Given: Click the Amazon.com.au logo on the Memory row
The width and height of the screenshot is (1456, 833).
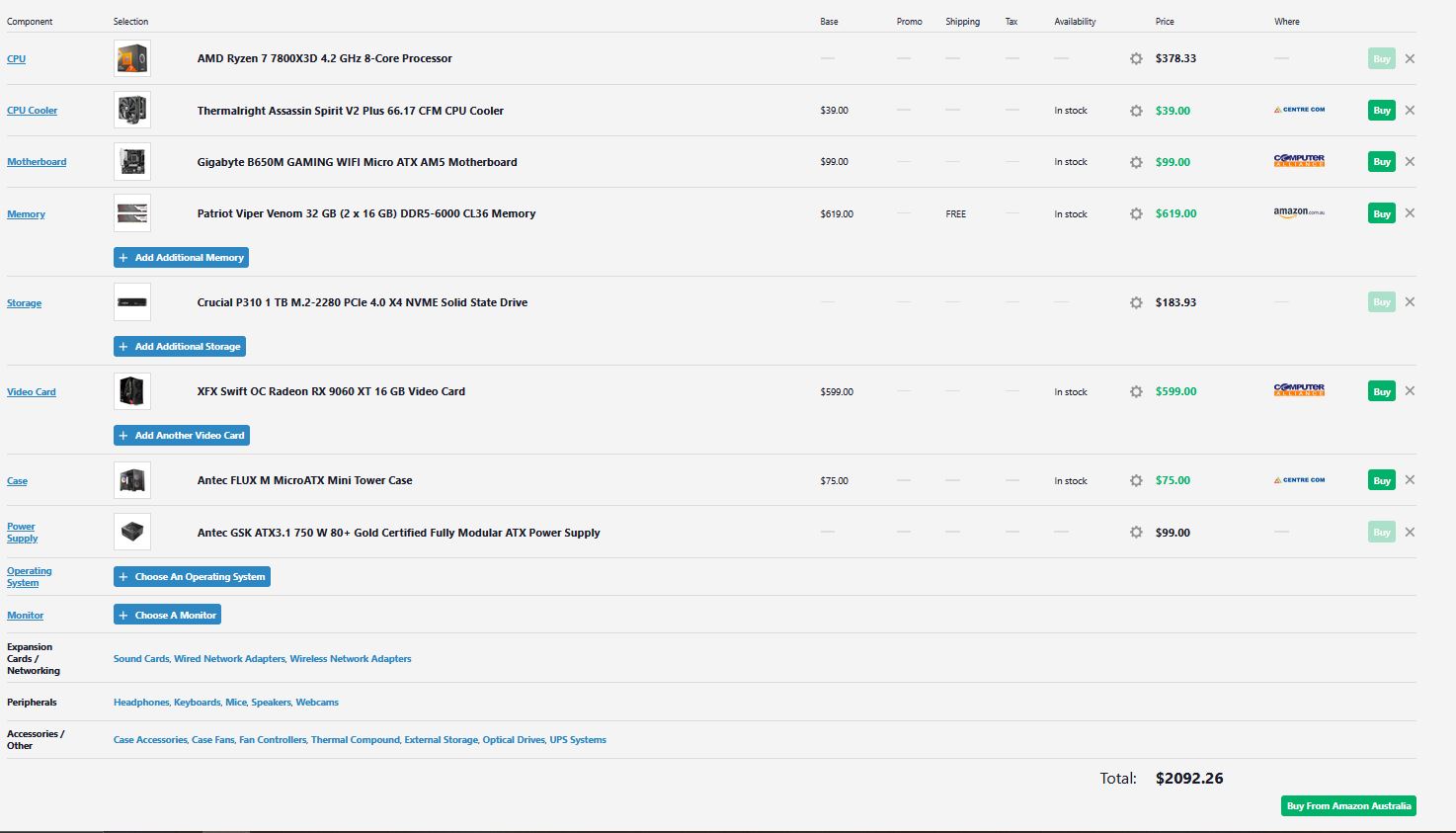Looking at the screenshot, I should coord(1299,212).
